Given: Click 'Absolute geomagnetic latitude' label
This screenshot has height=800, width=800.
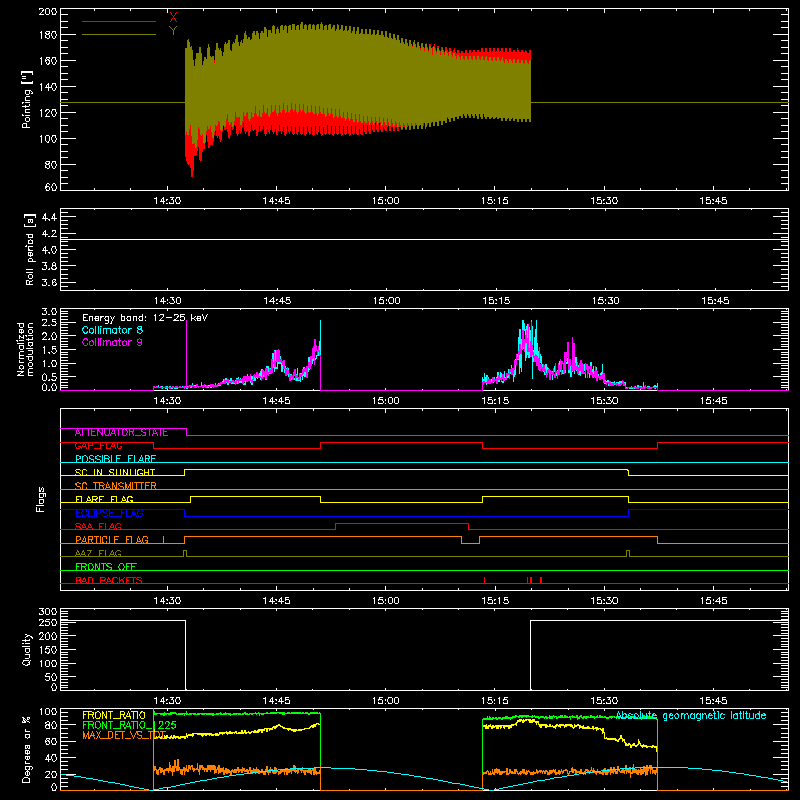Looking at the screenshot, I should 691,715.
